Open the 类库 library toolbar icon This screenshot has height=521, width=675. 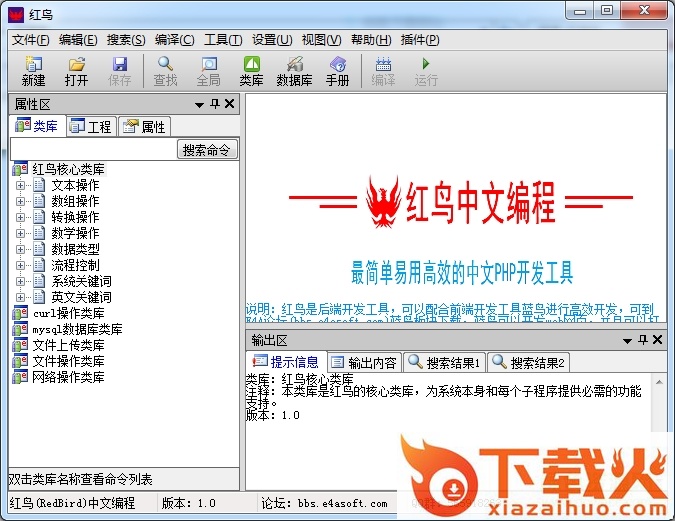coord(251,64)
